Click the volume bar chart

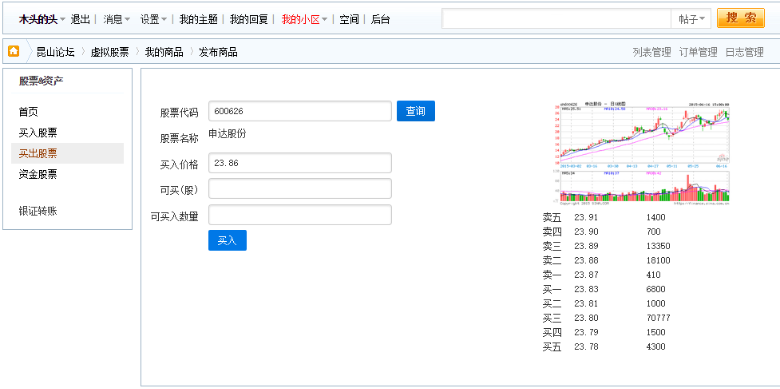(645, 188)
